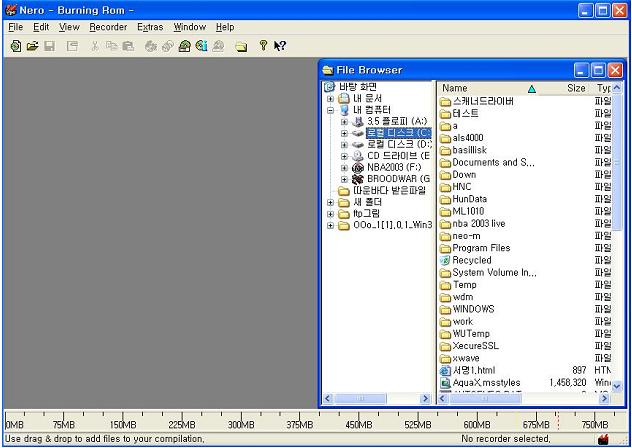
Task: Click the greyed-out Paste clipboard icon
Action: [x=128, y=46]
